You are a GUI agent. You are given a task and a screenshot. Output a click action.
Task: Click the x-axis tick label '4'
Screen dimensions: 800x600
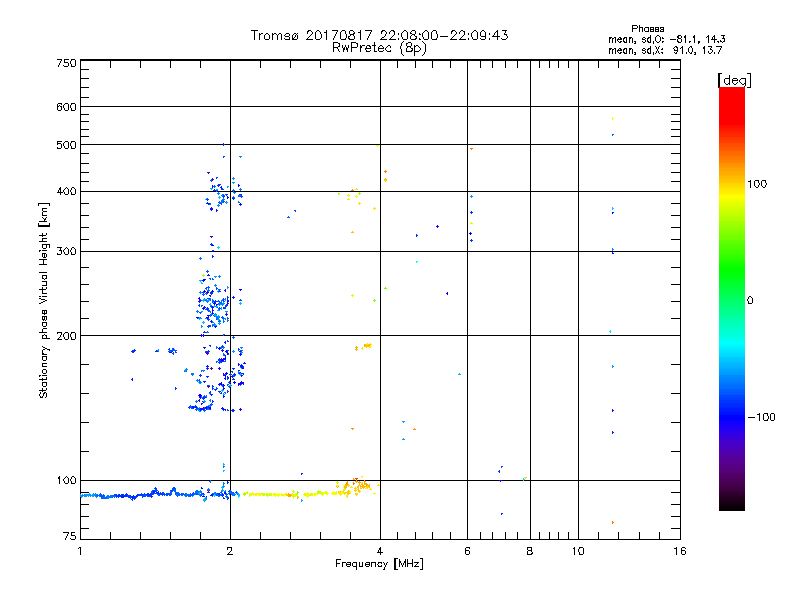pos(380,551)
